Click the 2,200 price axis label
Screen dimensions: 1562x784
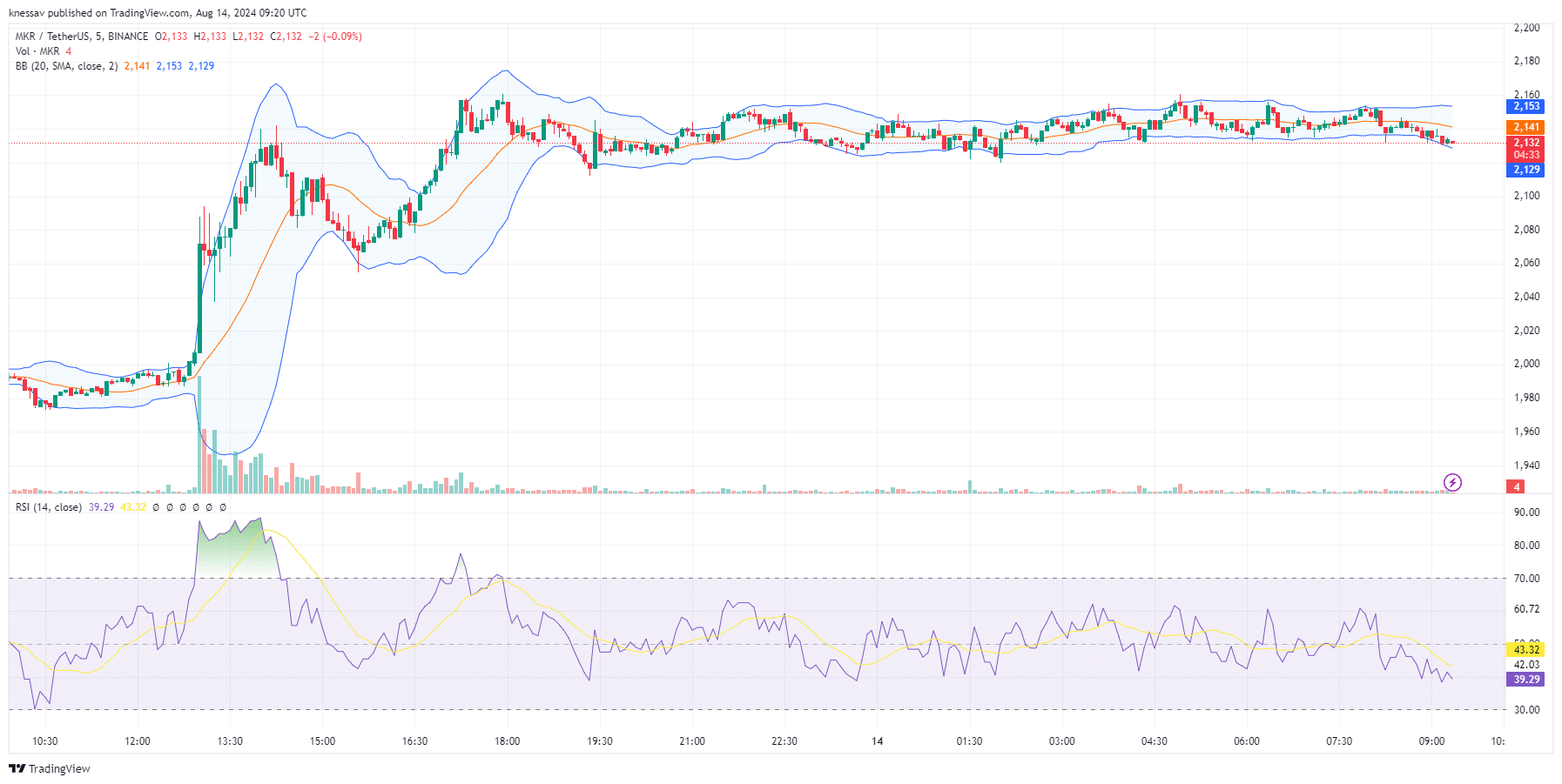[x=1526, y=28]
